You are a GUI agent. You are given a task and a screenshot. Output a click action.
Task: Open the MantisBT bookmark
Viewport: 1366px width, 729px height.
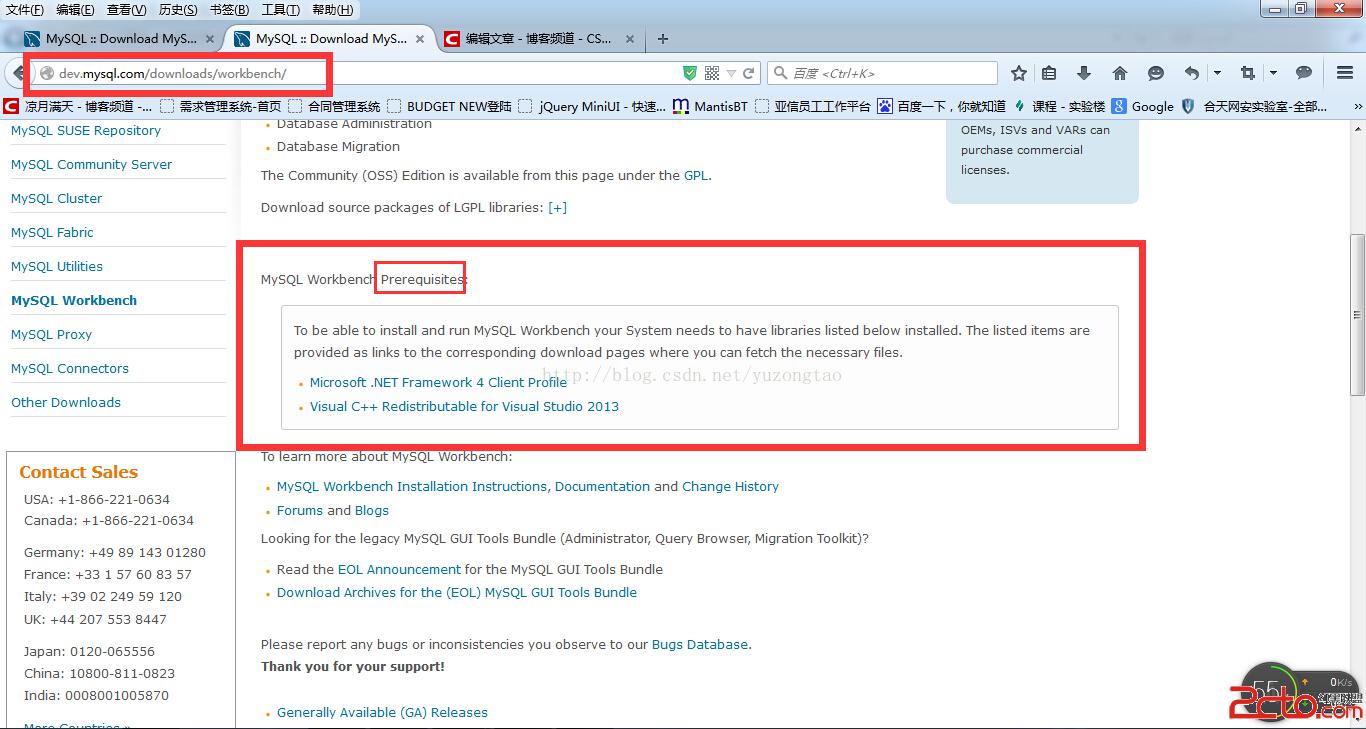[710, 106]
